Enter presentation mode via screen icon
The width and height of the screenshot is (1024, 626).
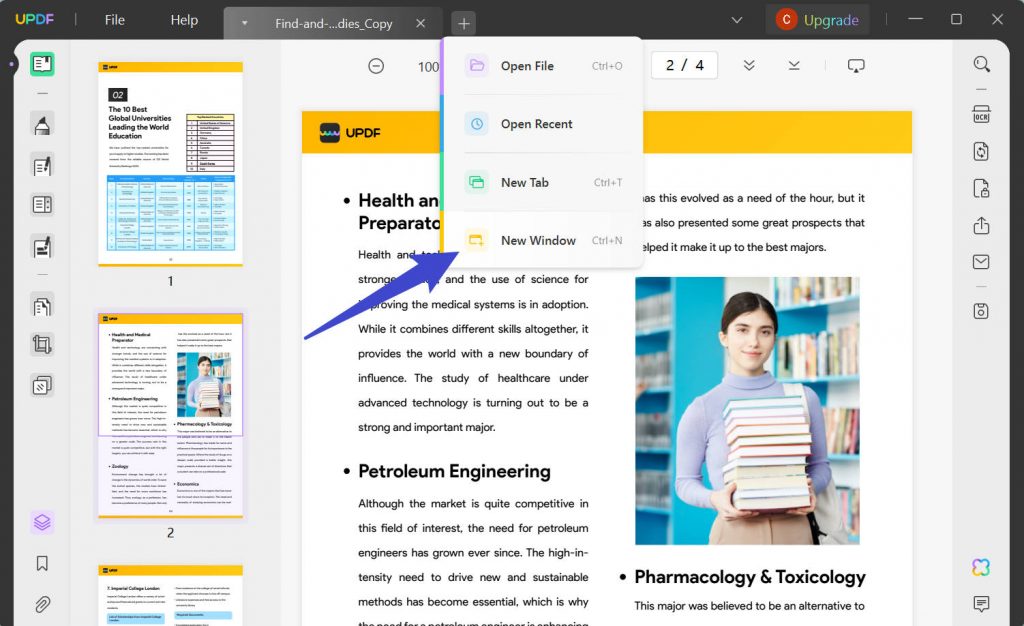coord(856,64)
